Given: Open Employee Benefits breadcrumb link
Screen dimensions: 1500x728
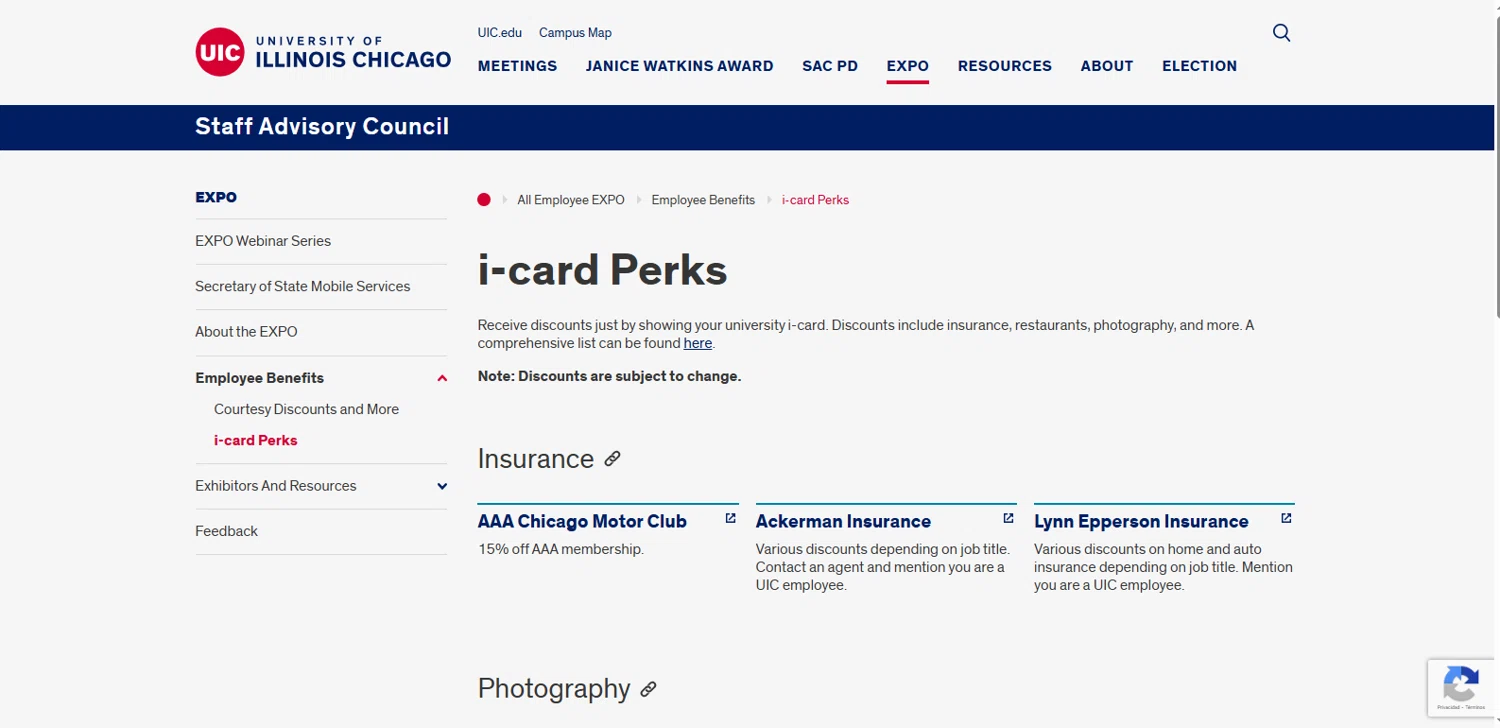Looking at the screenshot, I should pos(703,200).
